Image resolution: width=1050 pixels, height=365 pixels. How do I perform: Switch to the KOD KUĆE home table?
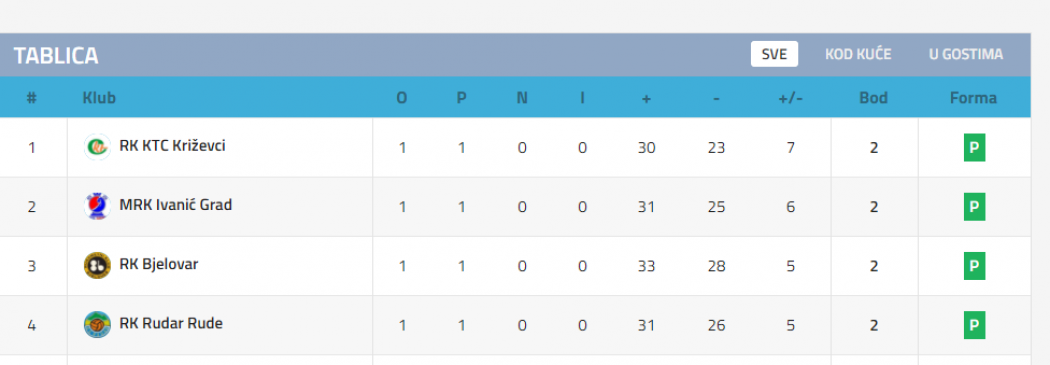pyautogui.click(x=858, y=54)
